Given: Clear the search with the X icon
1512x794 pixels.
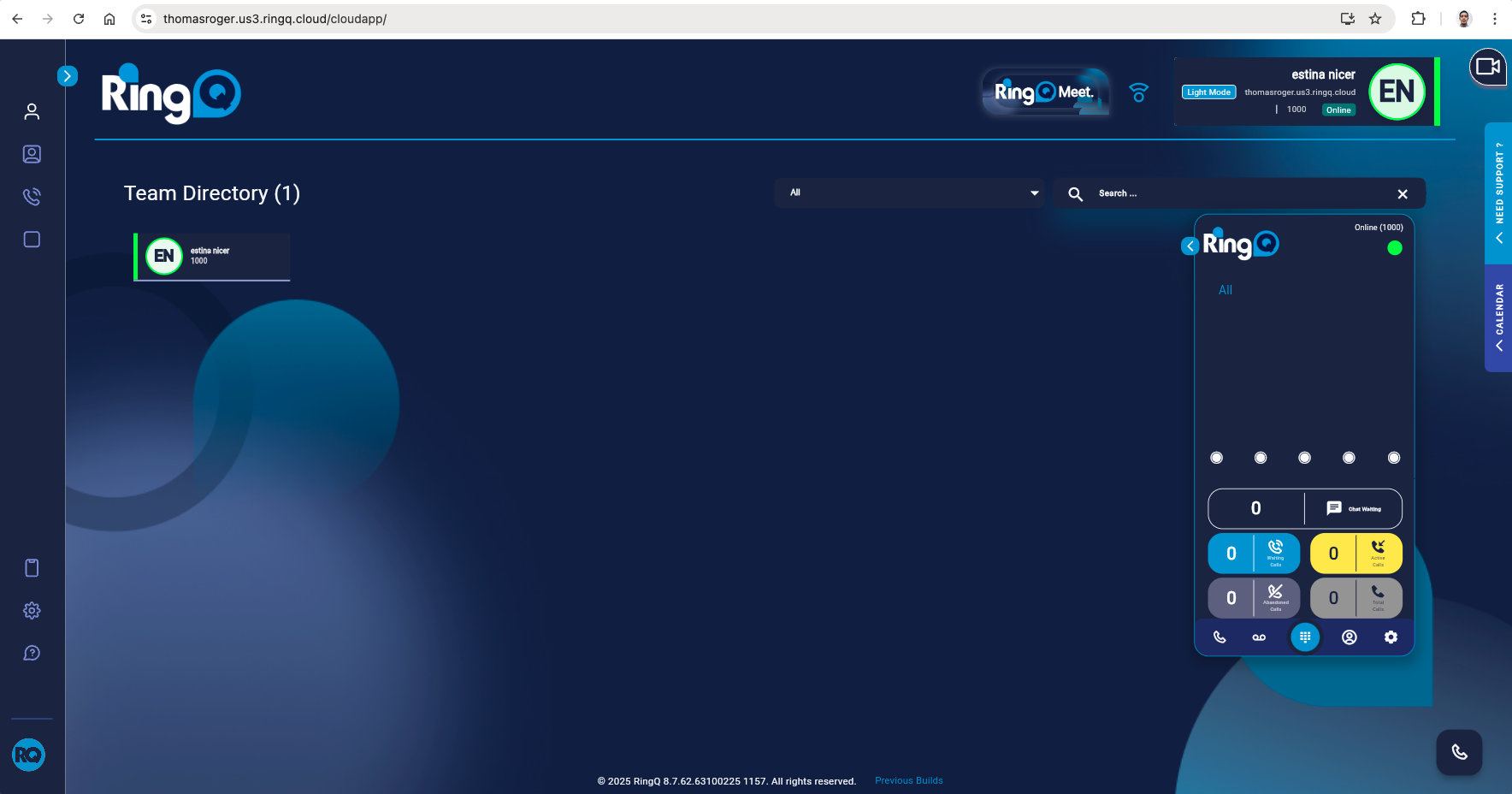Looking at the screenshot, I should point(1403,194).
